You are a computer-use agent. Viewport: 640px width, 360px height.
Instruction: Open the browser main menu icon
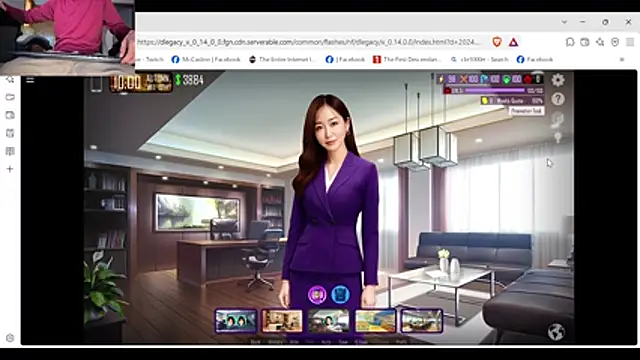[x=630, y=42]
